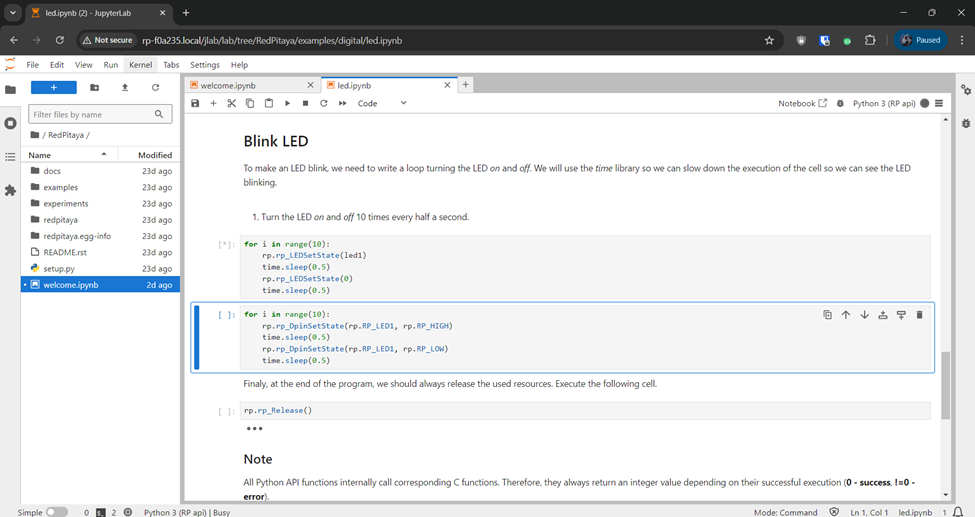This screenshot has height=517, width=975.
Task: Run the selected cell
Action: pos(287,103)
